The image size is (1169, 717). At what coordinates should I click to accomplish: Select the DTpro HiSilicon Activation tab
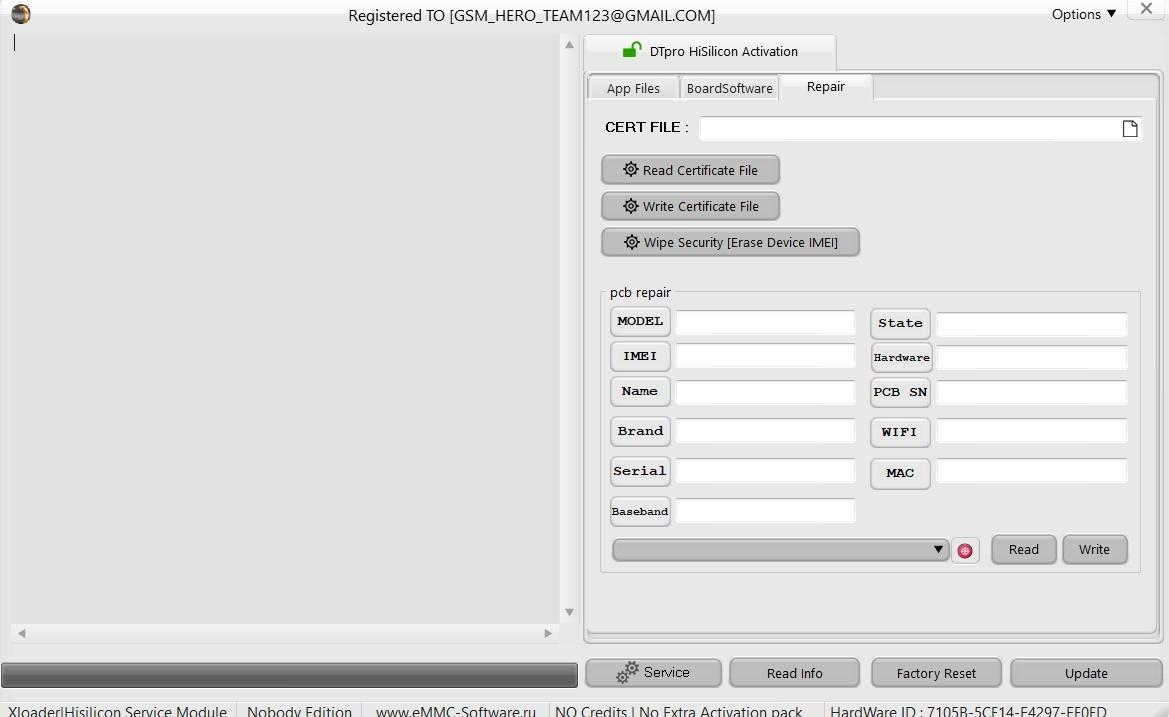(x=710, y=51)
